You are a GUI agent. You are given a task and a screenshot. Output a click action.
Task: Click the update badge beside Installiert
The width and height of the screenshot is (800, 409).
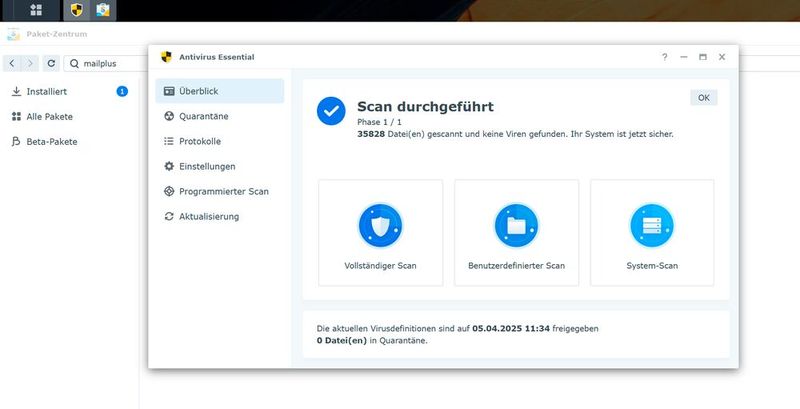tap(122, 92)
